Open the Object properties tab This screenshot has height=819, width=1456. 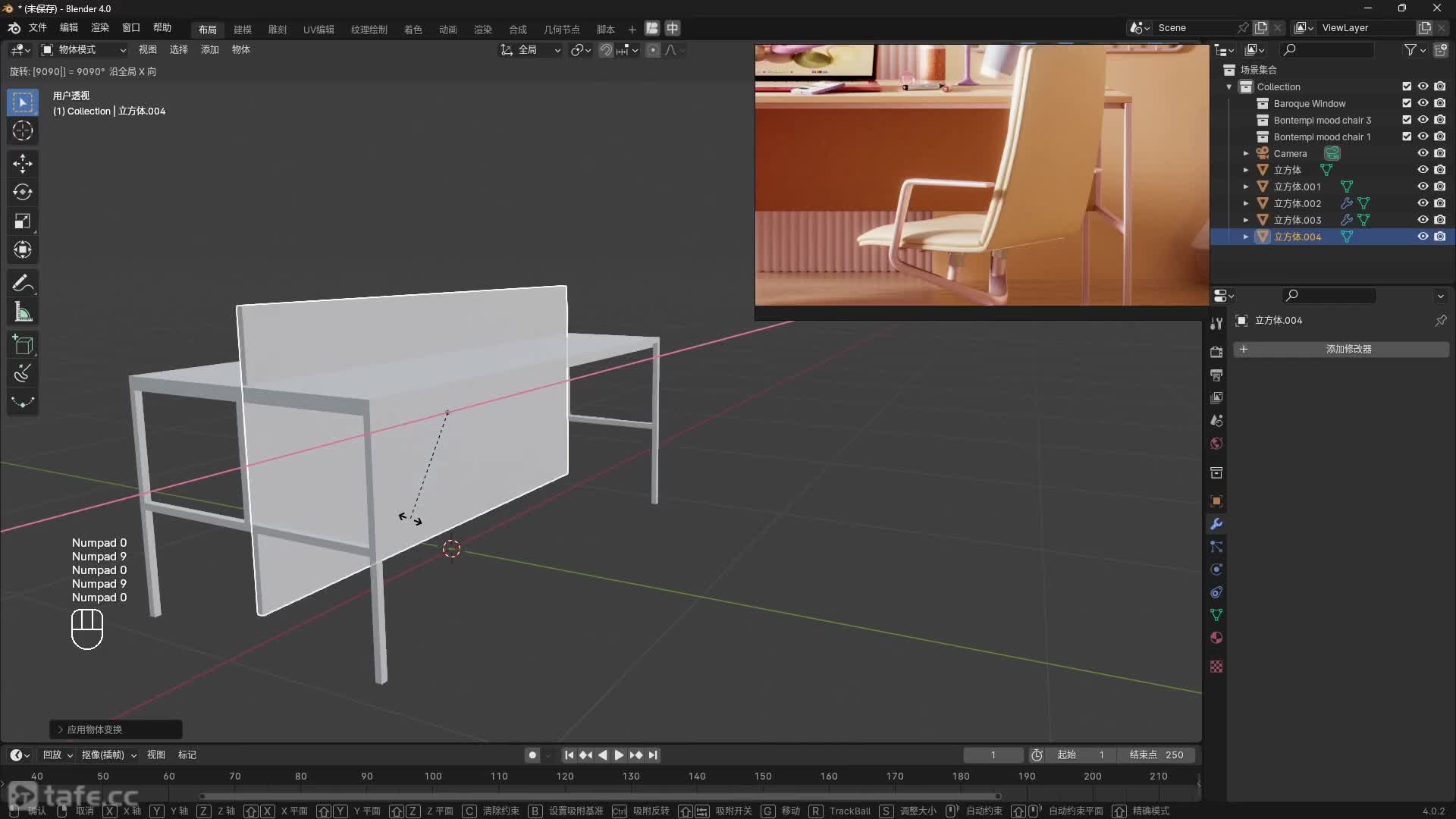(1216, 501)
